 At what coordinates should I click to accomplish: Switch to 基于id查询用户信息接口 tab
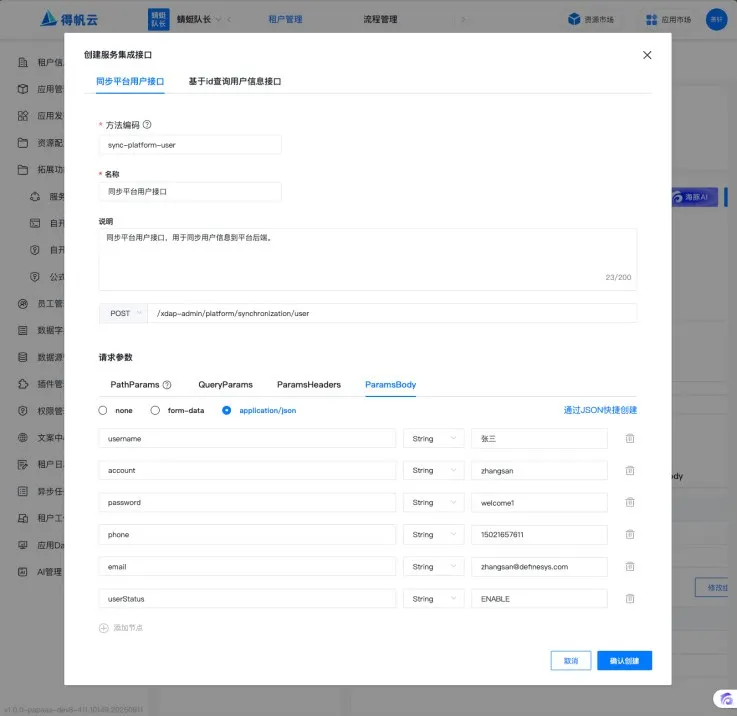coord(235,81)
